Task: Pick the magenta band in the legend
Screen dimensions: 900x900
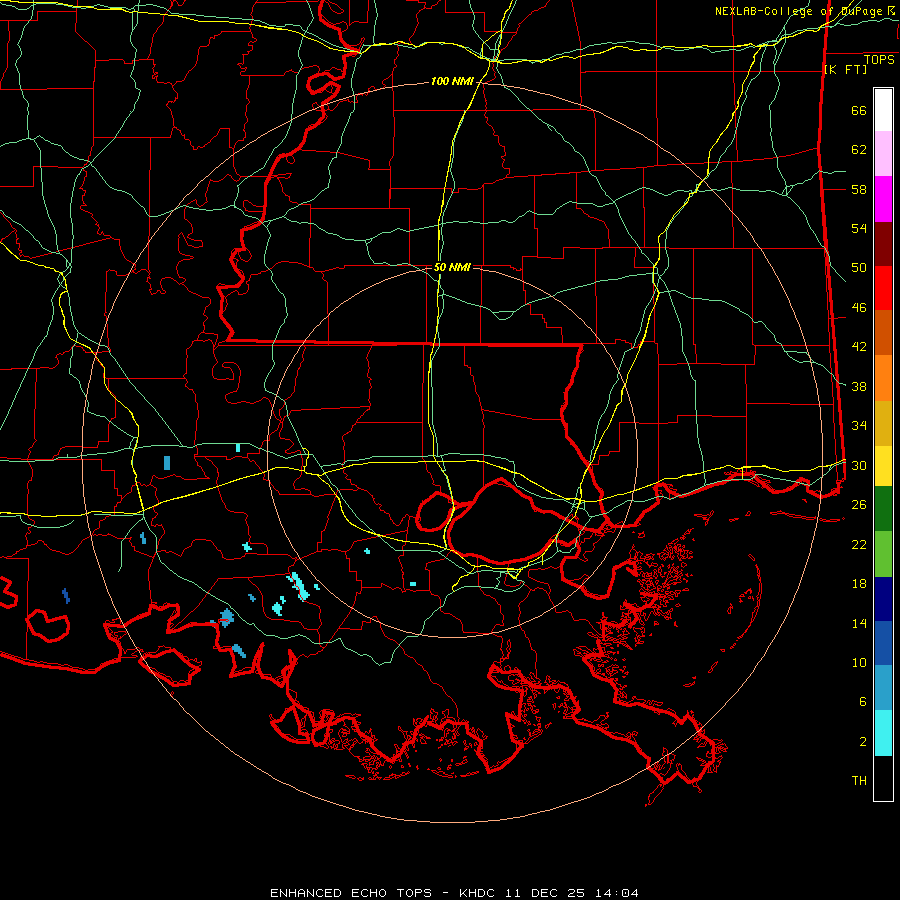Action: click(x=883, y=199)
